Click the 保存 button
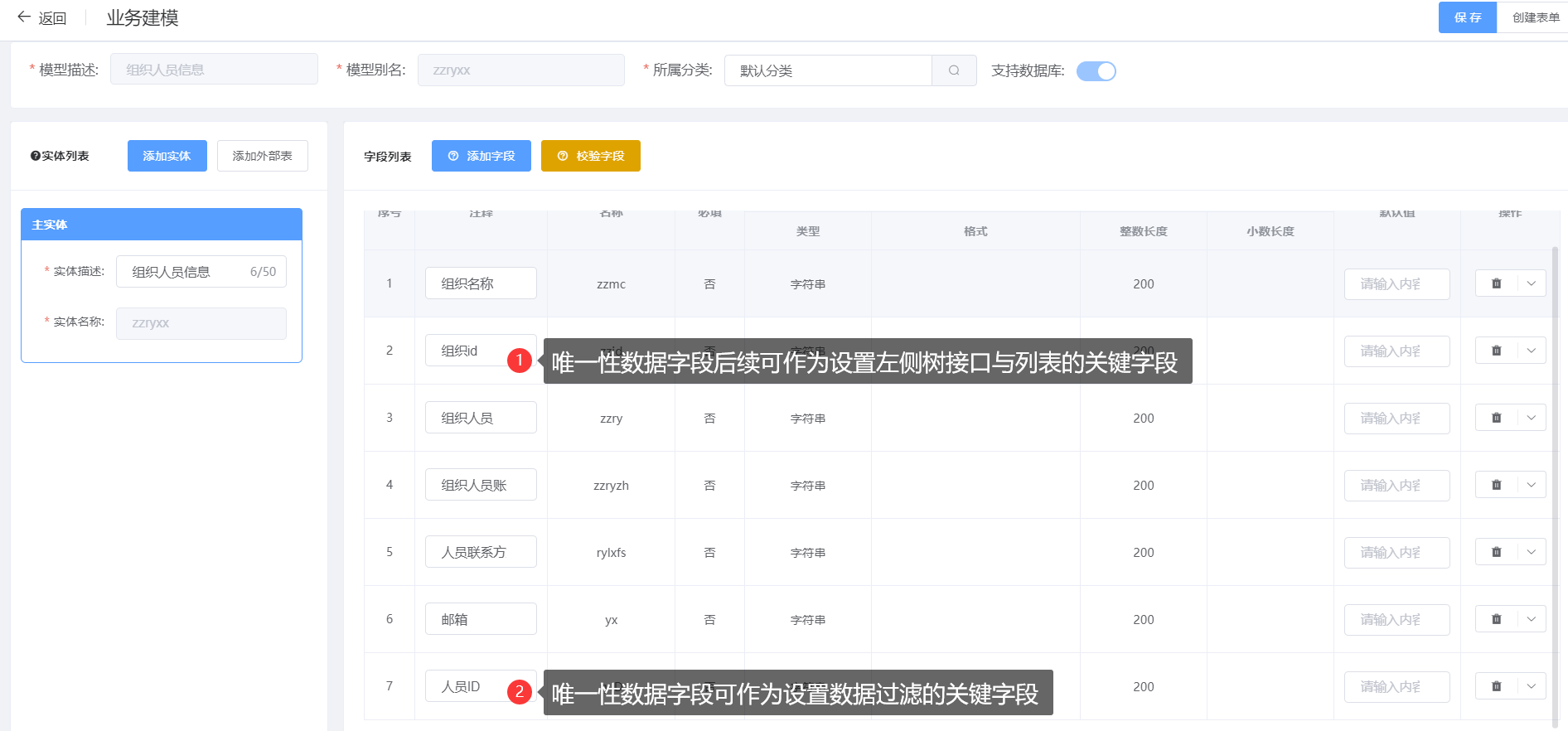The image size is (1568, 731). coord(1467,17)
